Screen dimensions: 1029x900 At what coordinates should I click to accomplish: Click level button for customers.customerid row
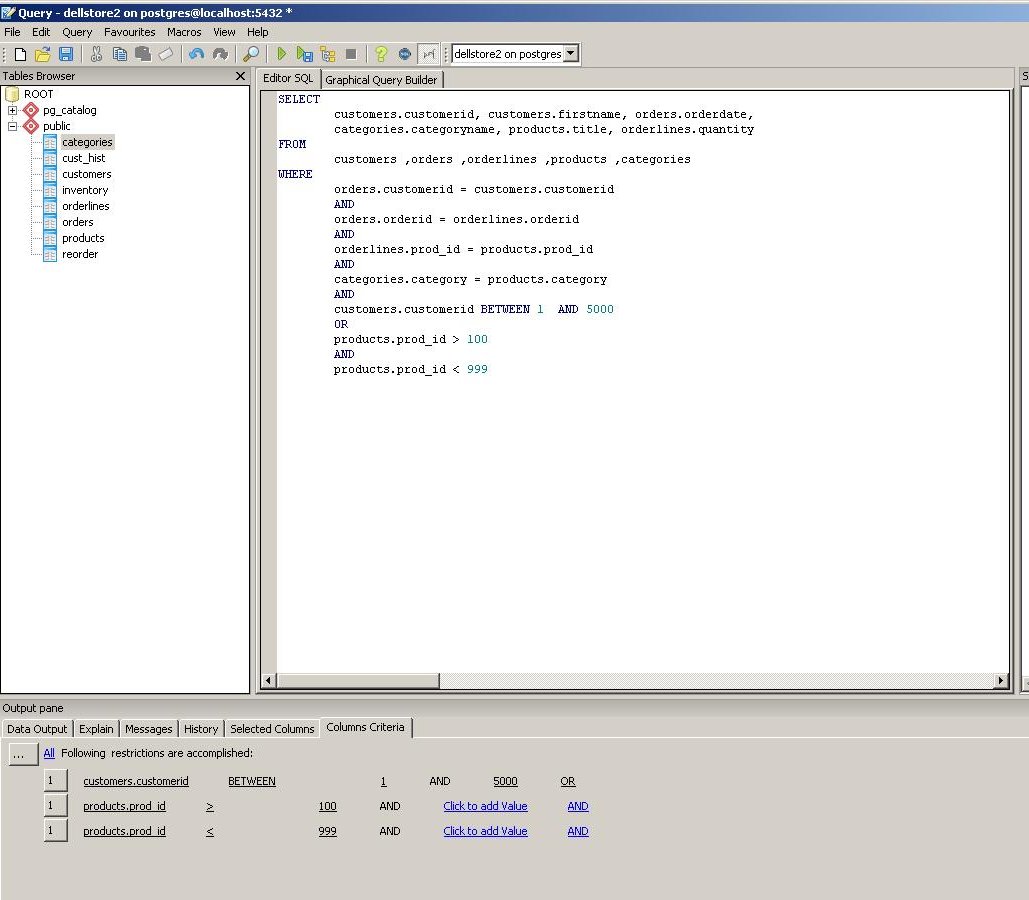(55, 781)
